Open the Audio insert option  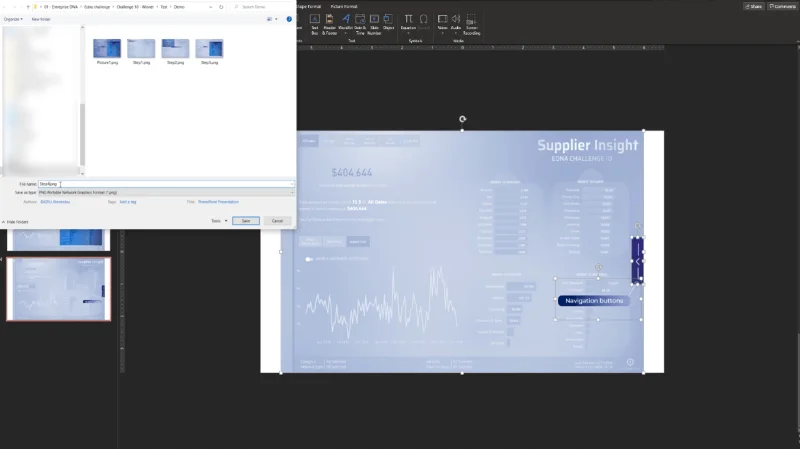click(x=456, y=23)
